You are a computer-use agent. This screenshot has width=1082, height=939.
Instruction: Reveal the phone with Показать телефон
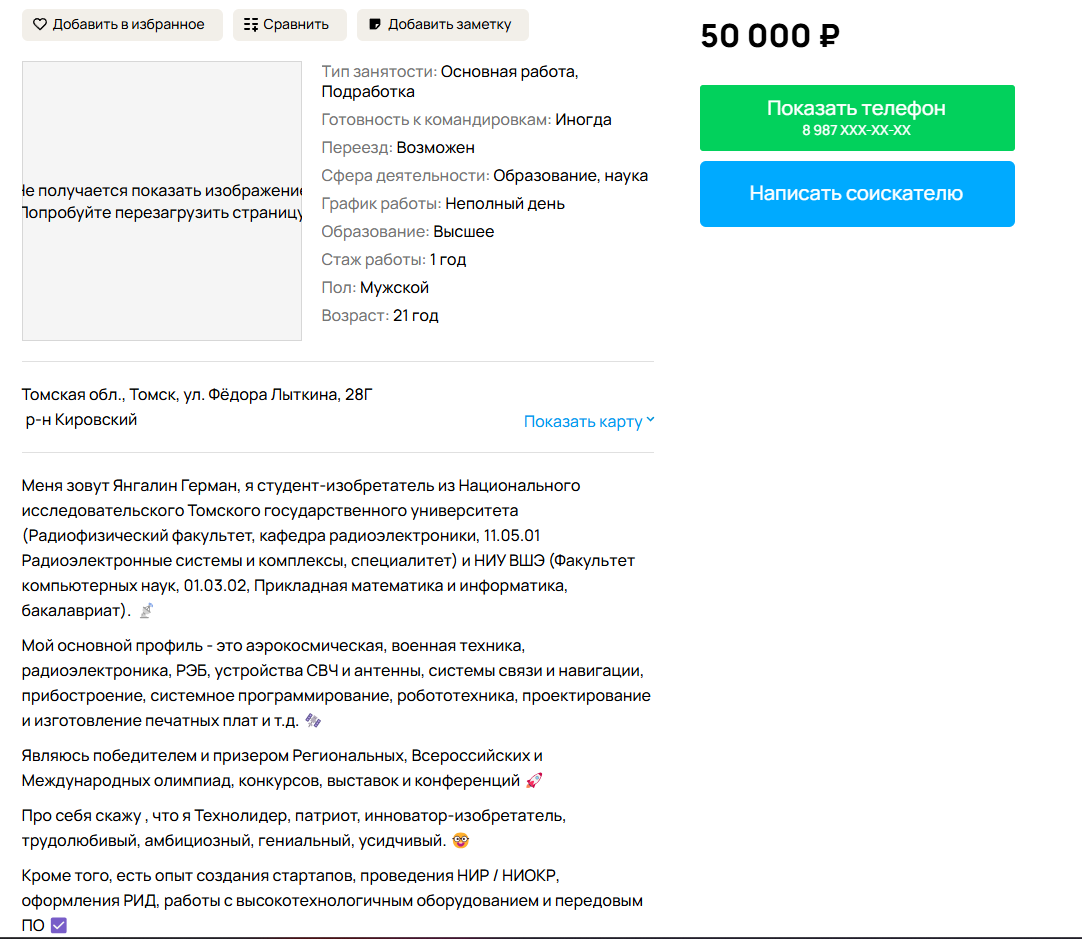point(856,109)
